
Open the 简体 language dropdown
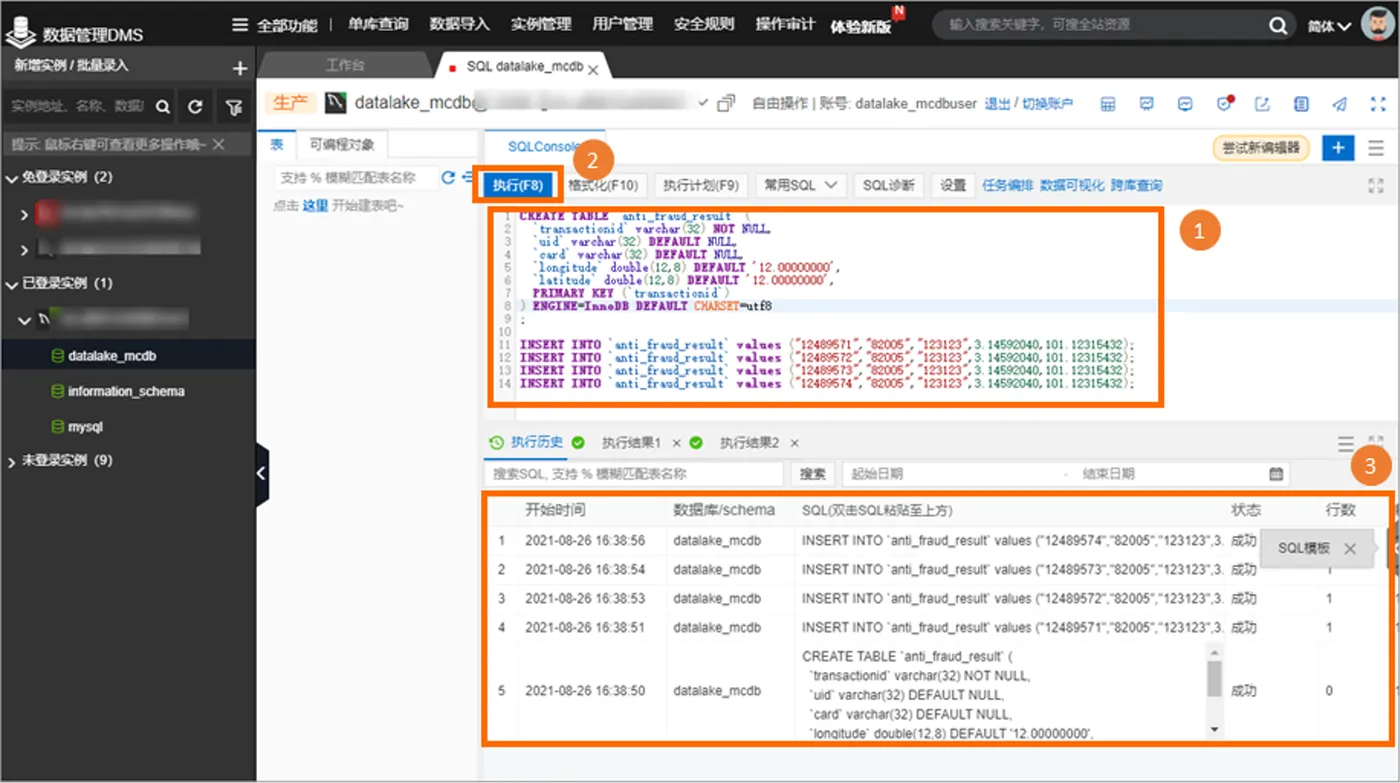click(x=1329, y=27)
